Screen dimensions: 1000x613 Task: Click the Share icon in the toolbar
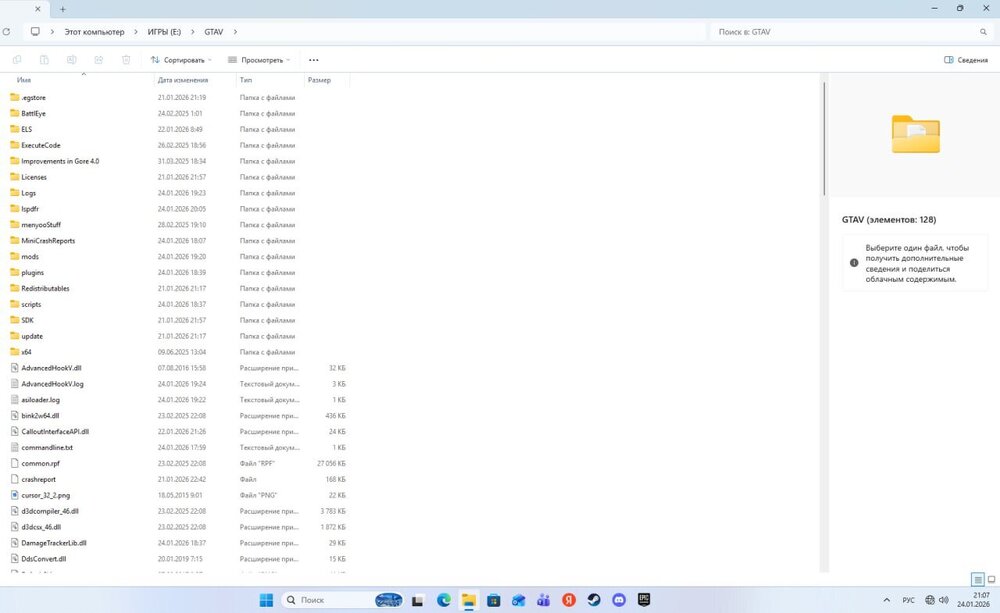tap(98, 60)
